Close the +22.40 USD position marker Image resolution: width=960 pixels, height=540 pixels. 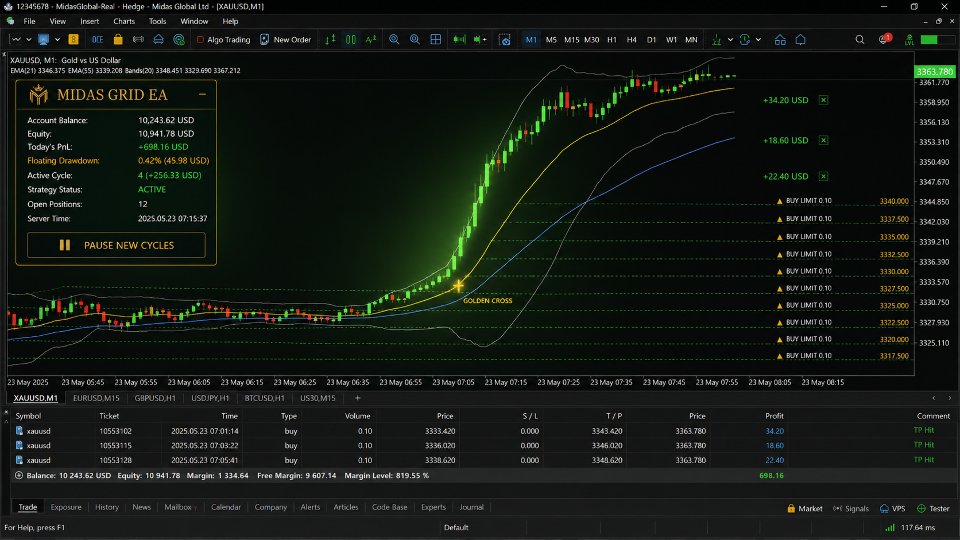coord(823,176)
